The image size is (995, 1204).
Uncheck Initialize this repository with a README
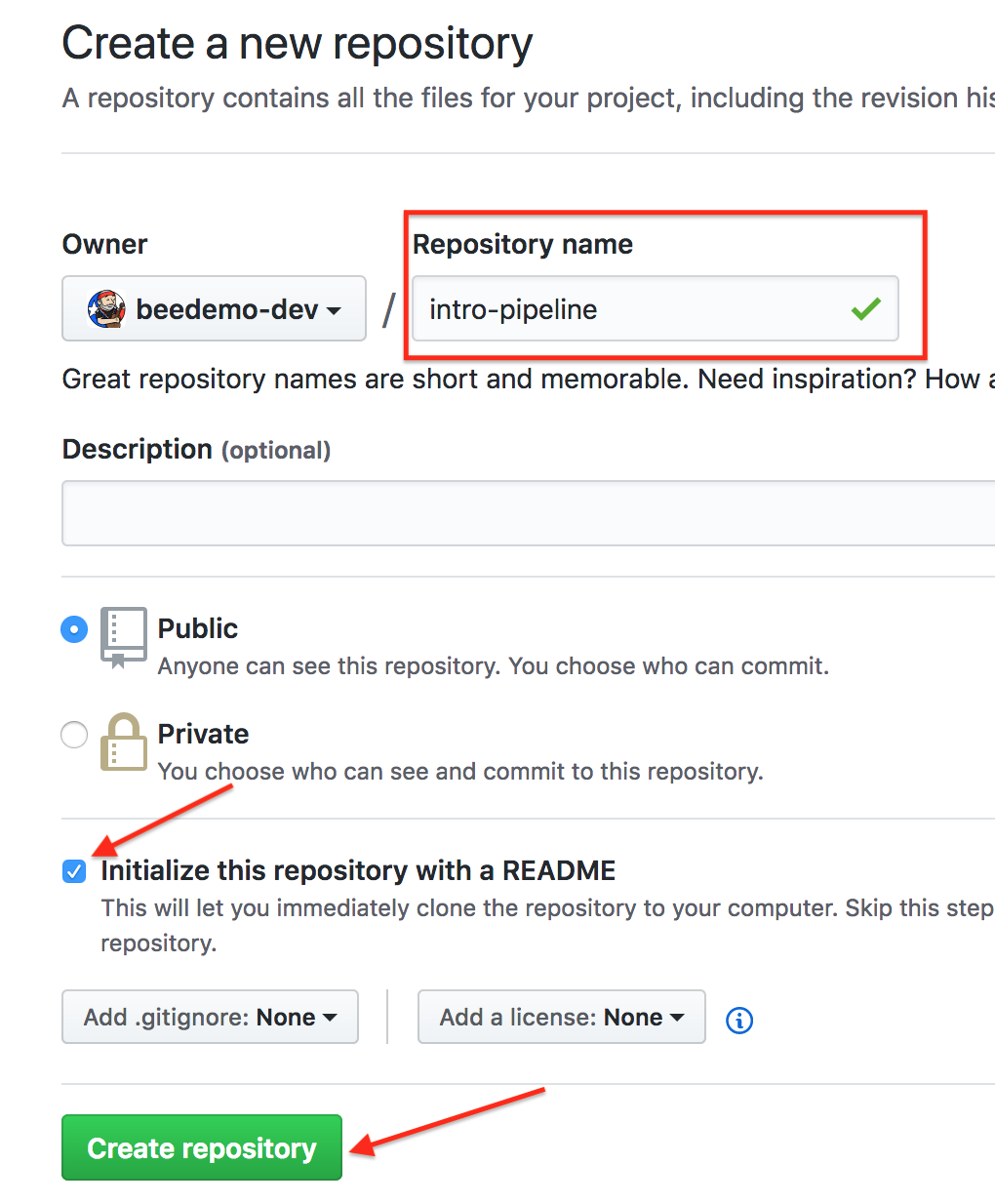74,870
